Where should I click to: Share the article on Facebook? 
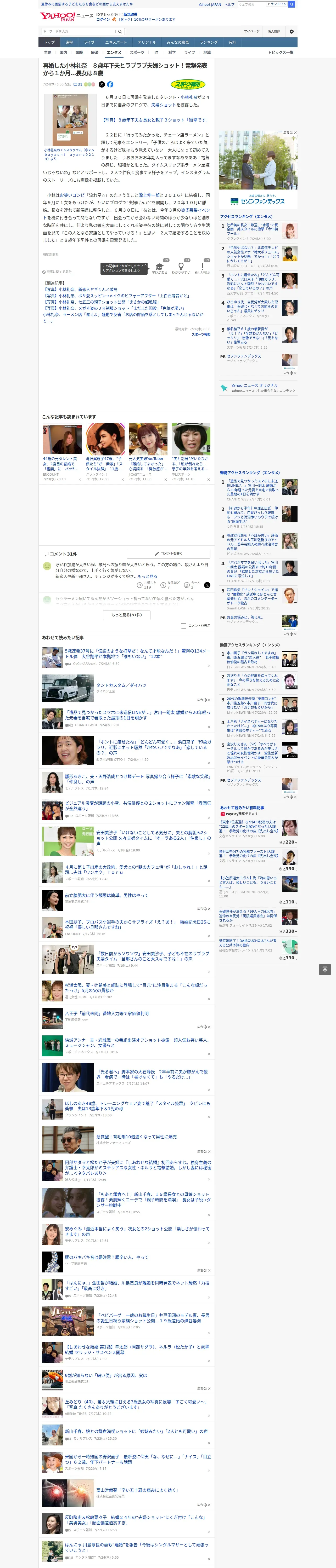[110, 85]
